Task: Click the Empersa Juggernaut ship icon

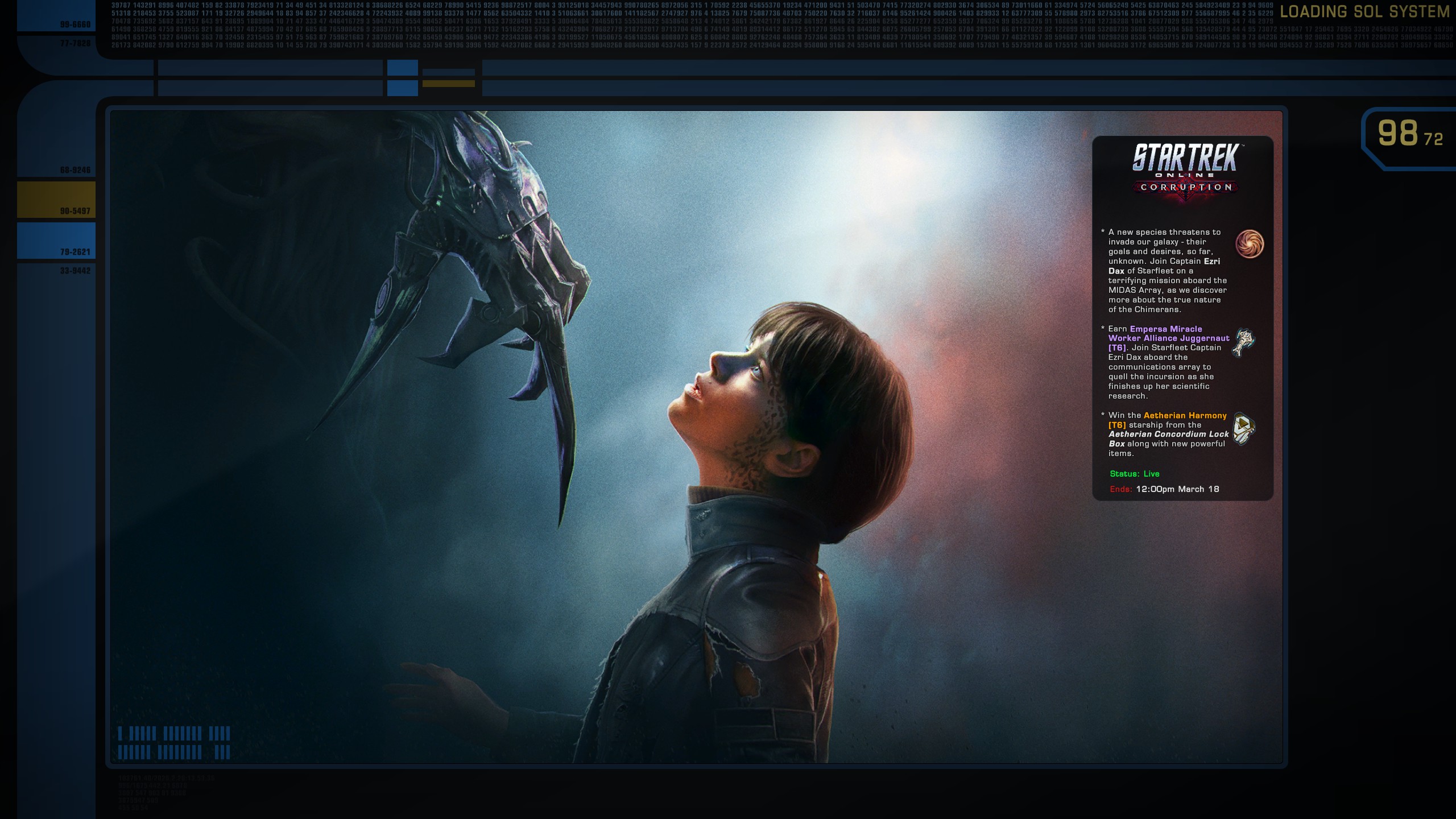Action: [1243, 342]
